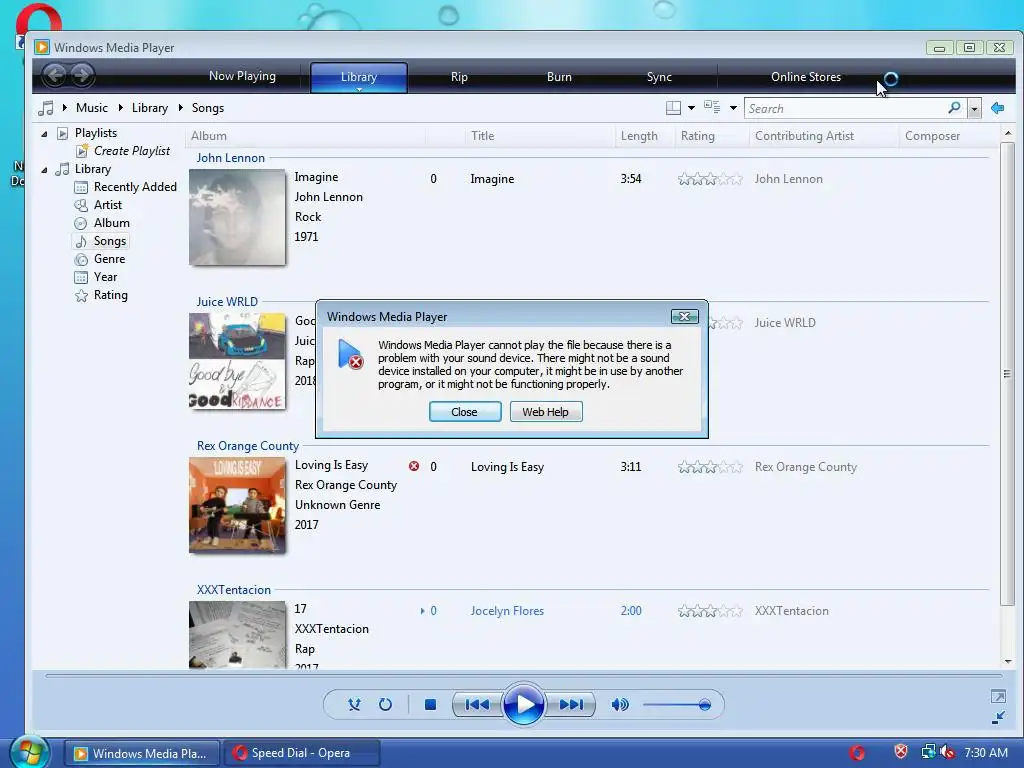
Task: Skip to the Previous track
Action: pos(477,705)
